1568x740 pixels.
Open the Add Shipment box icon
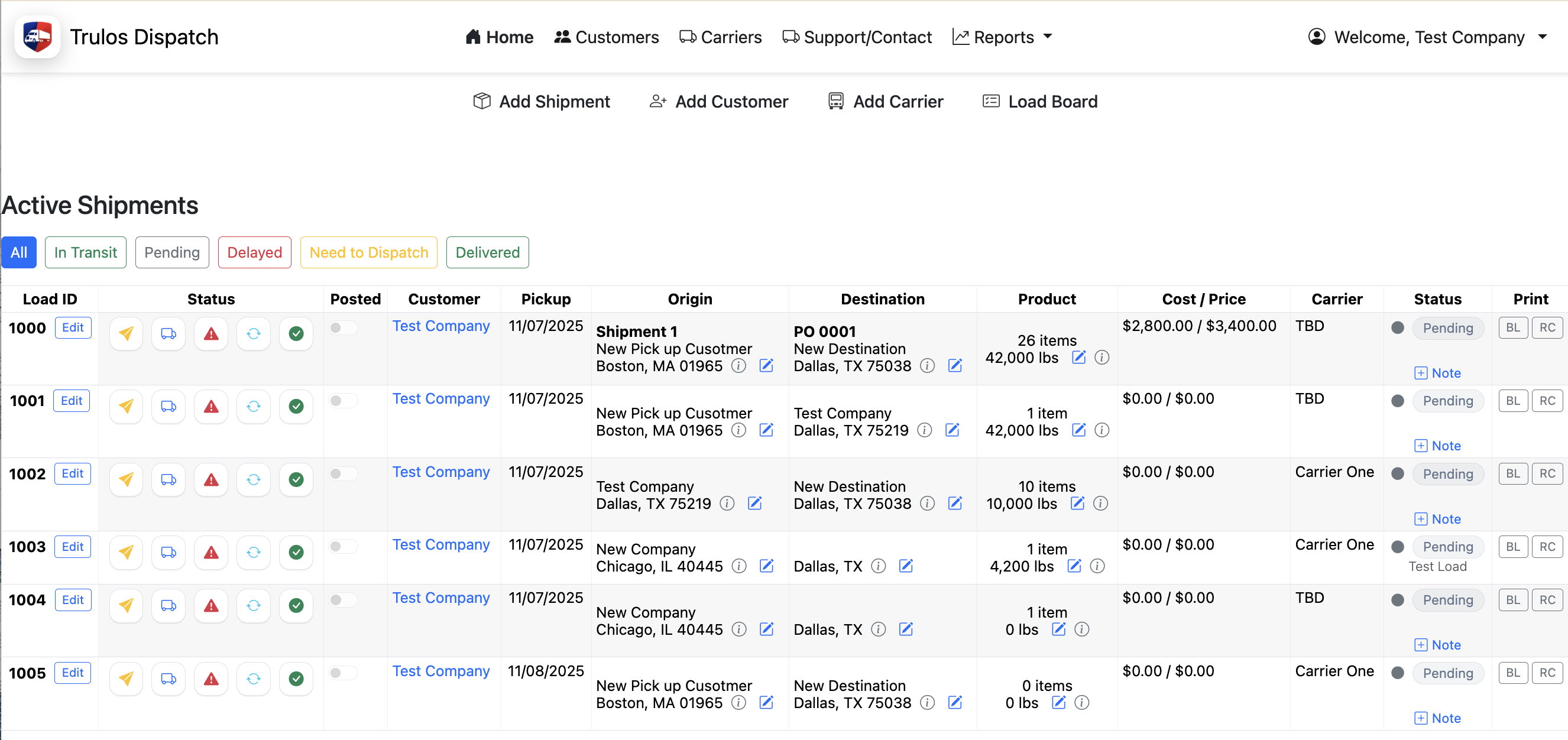[481, 101]
